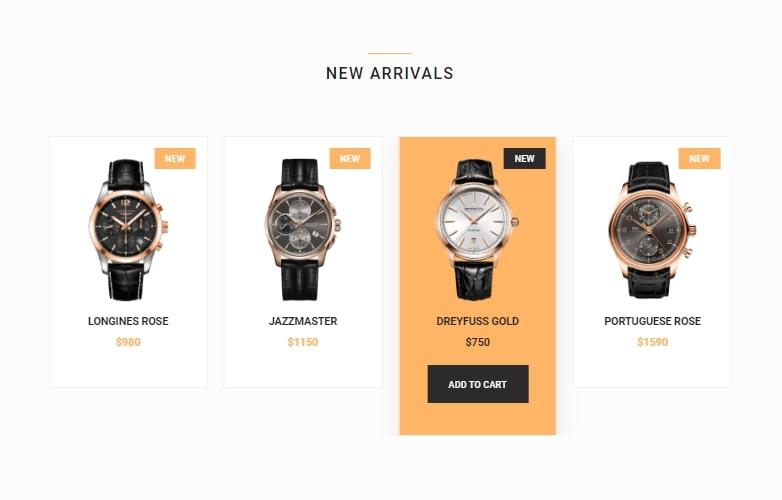Click the NEW badge on Longines Rose
The width and height of the screenshot is (782, 500).
[175, 159]
